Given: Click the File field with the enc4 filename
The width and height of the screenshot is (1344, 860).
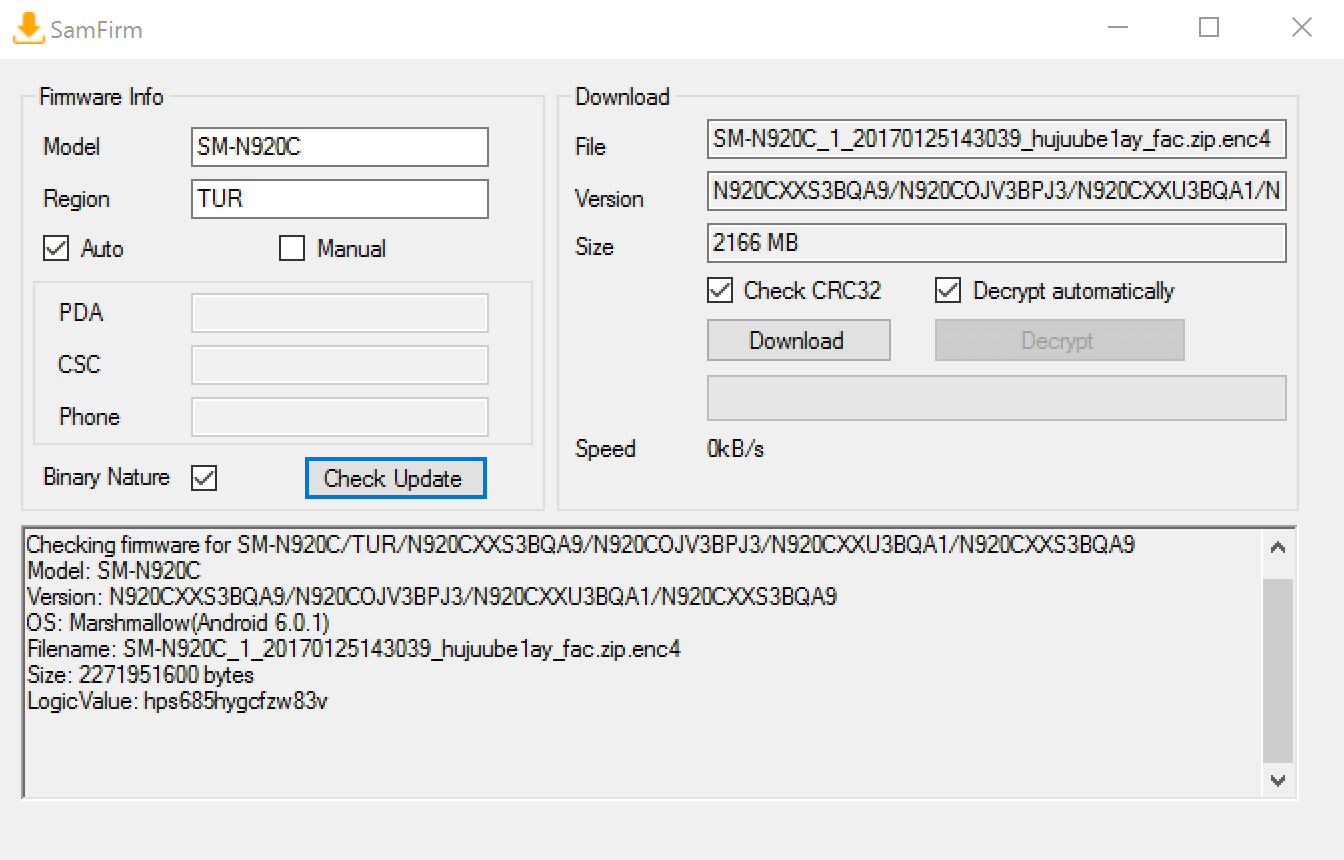Looking at the screenshot, I should [x=996, y=140].
